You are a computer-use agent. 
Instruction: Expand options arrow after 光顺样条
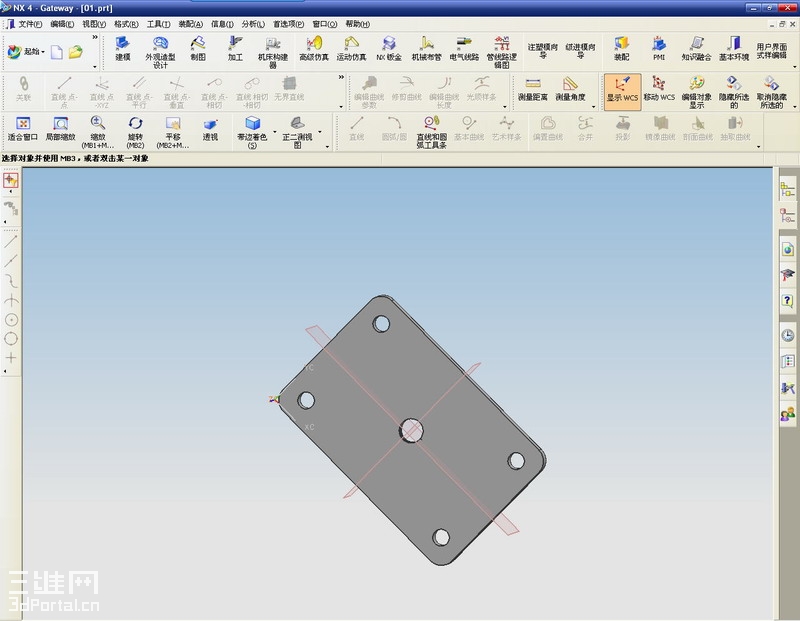[505, 107]
